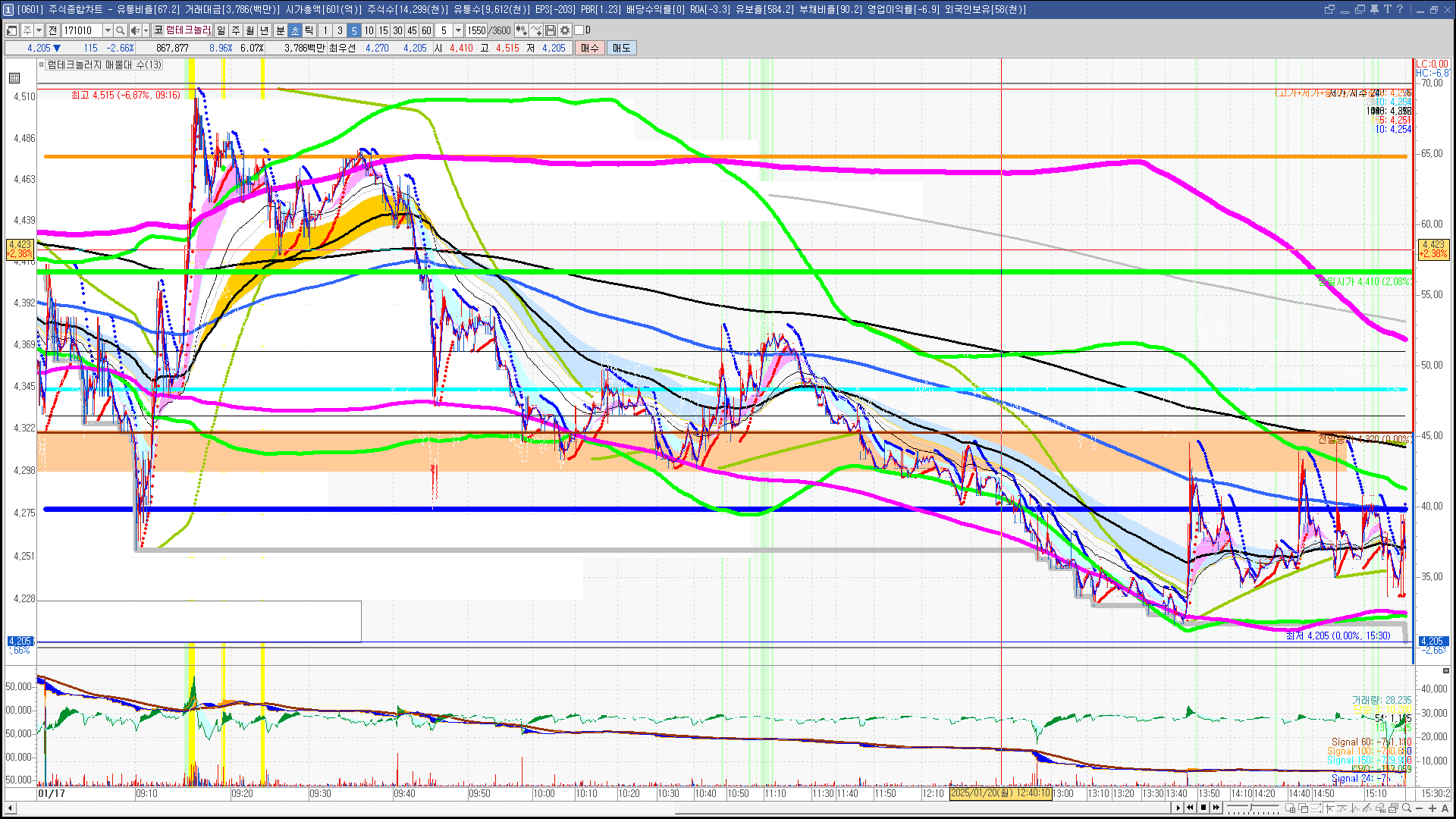
Task: Select the 틱 (tick) chart tab
Action: (x=309, y=30)
